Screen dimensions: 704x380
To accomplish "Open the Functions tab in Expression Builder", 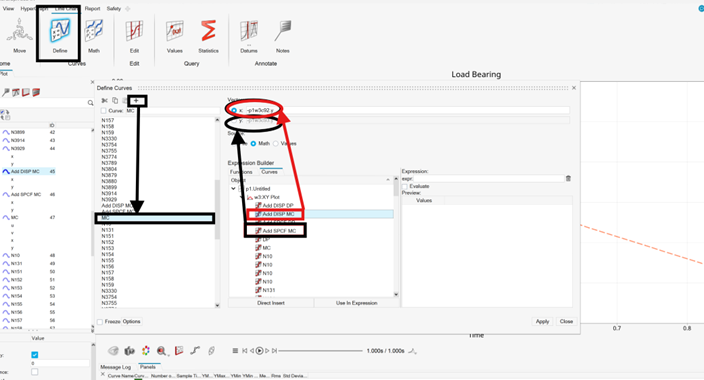I will click(x=241, y=172).
